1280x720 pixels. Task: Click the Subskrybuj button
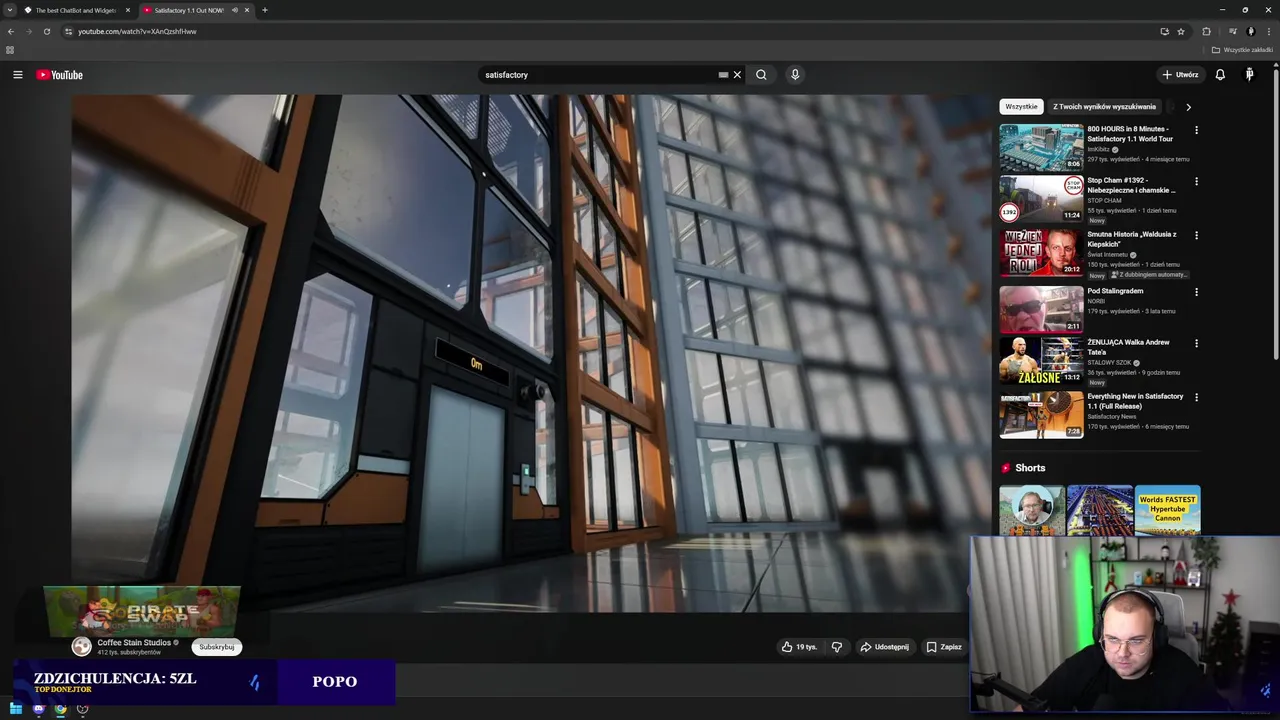pos(217,647)
